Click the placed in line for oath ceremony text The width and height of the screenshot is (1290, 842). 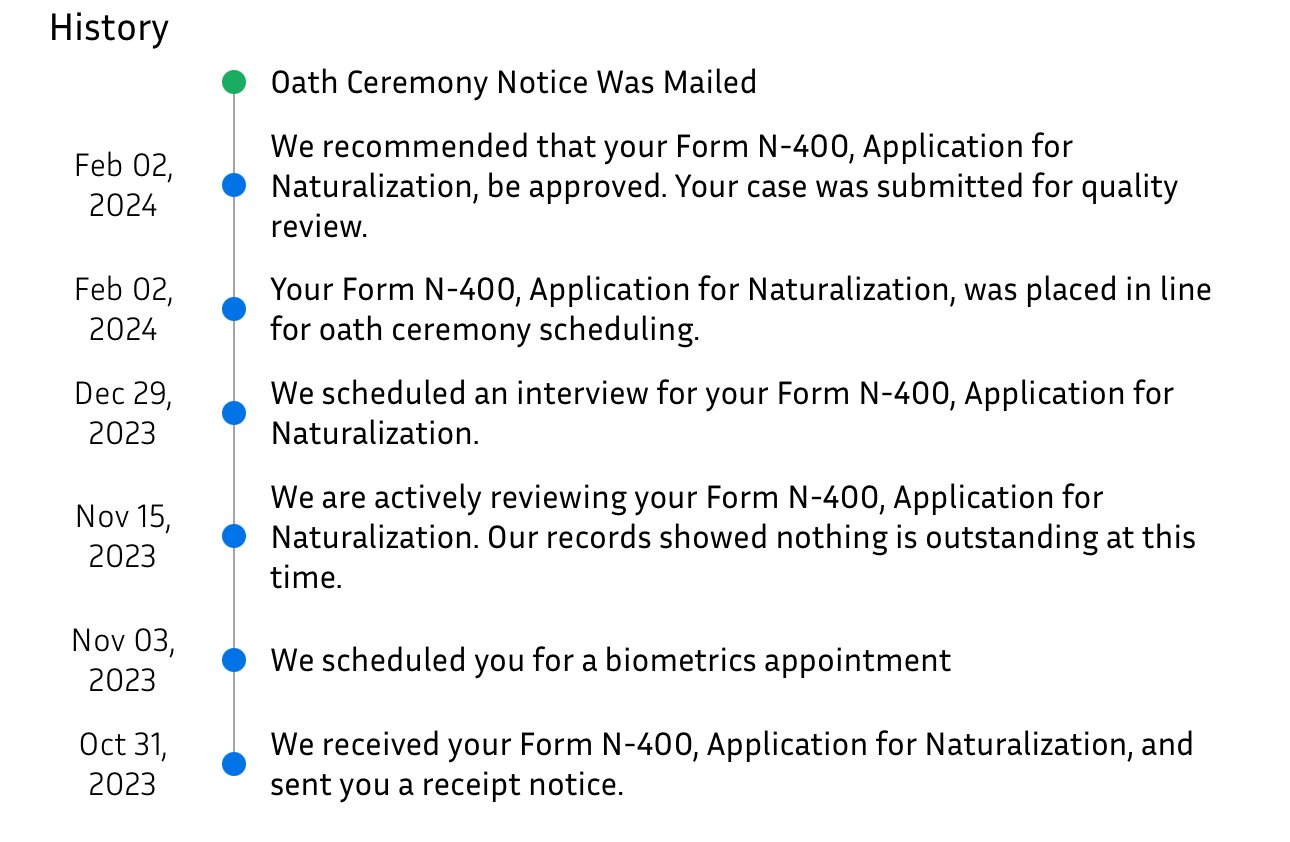click(x=740, y=310)
